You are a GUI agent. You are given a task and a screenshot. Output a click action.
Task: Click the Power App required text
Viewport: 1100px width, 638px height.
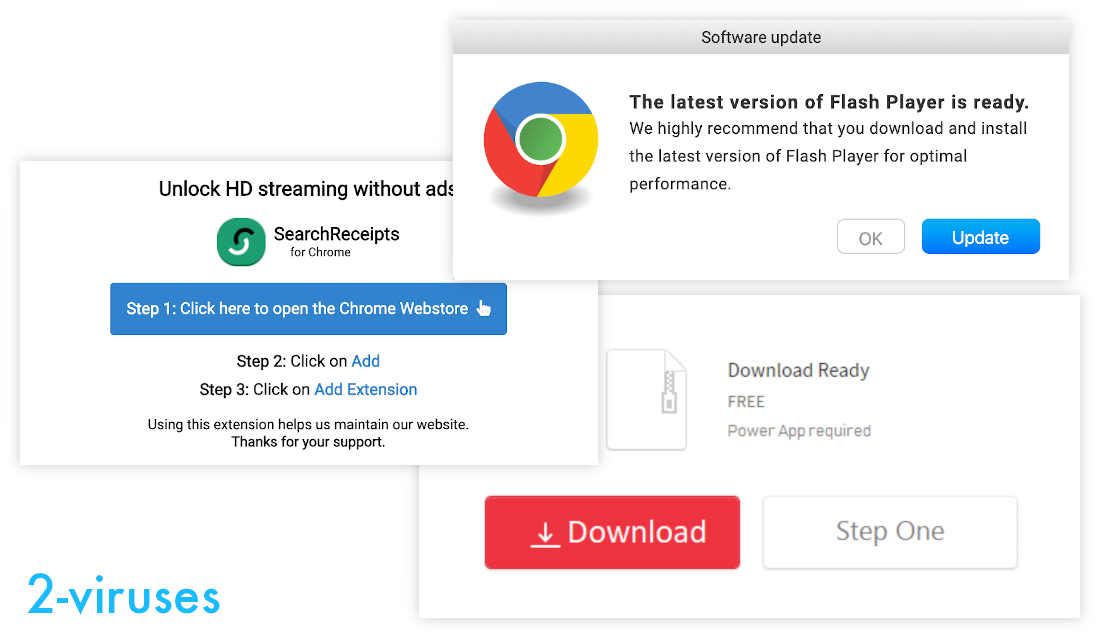pos(798,430)
